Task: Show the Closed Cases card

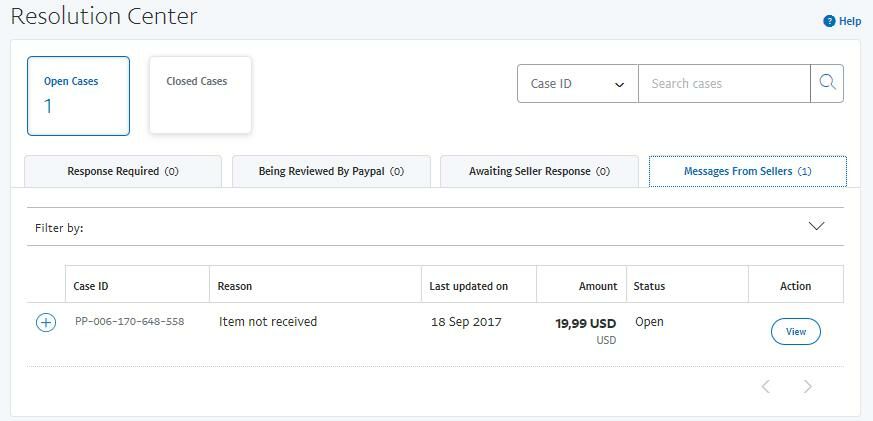Action: coord(200,95)
